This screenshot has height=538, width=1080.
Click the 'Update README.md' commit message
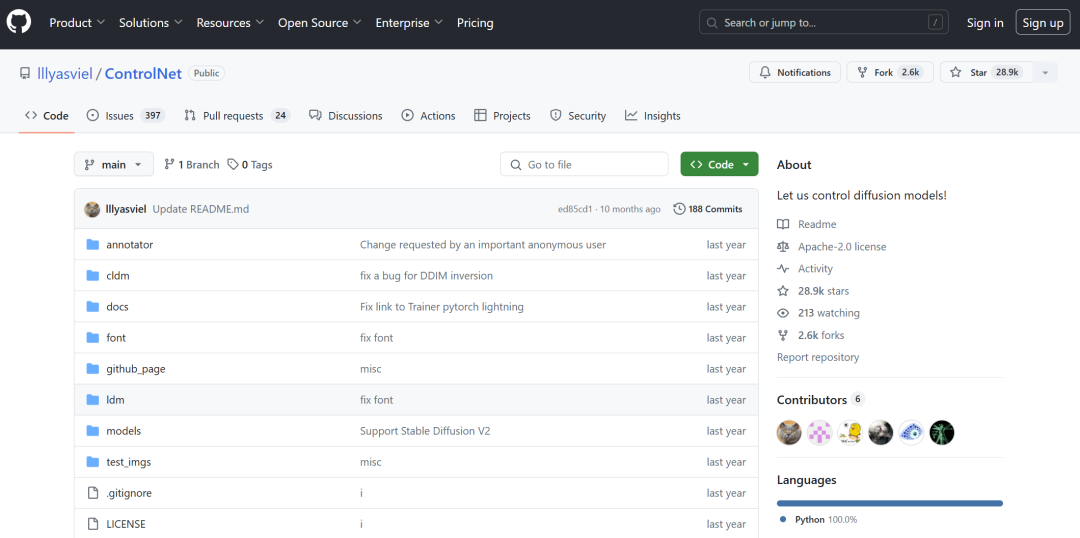(x=200, y=209)
